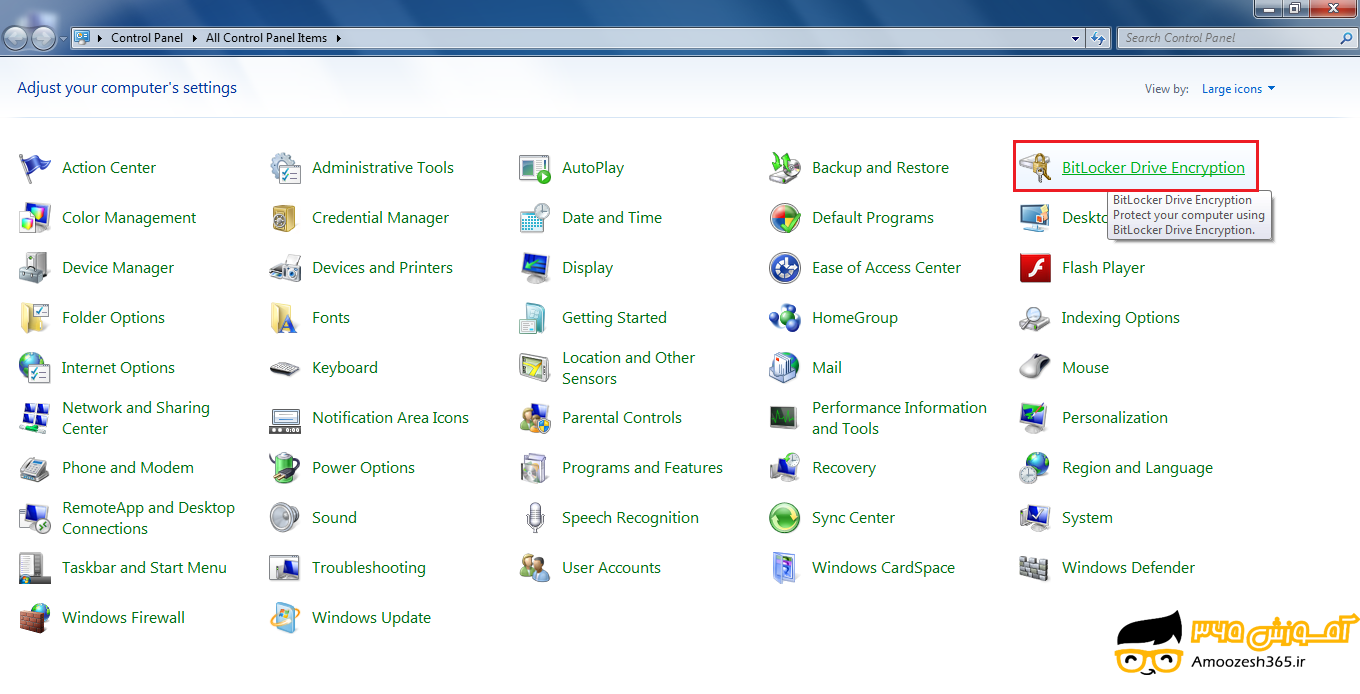Open the Personalization link
Image resolution: width=1360 pixels, height=694 pixels.
(1115, 418)
